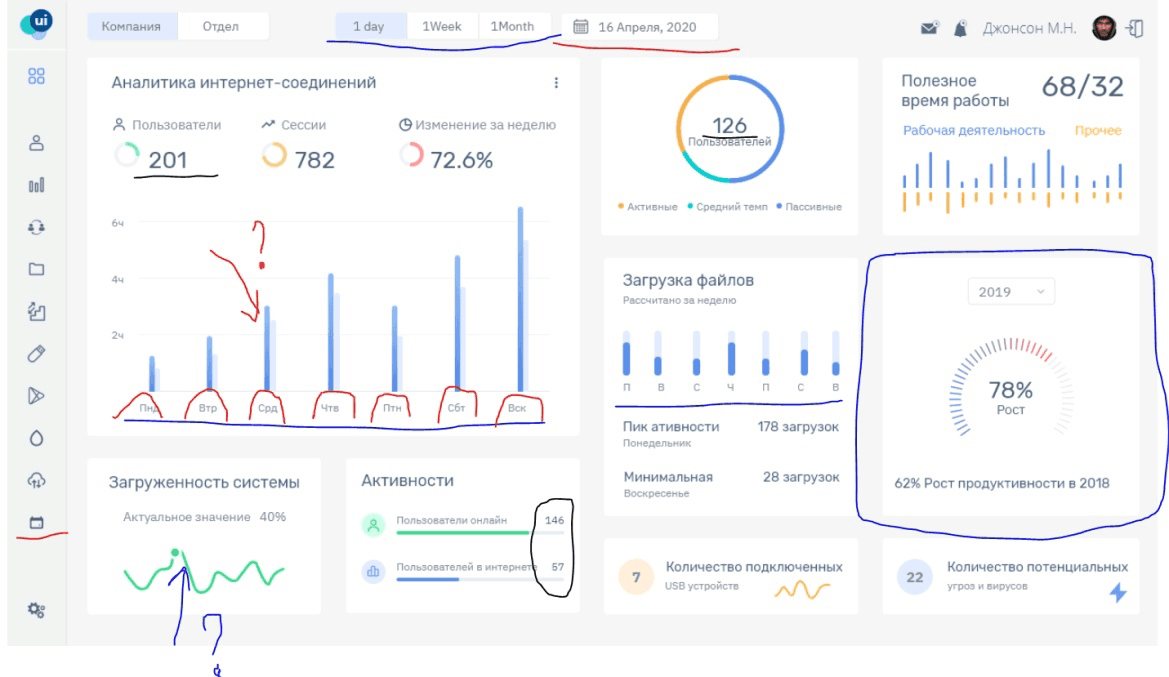Screen dimensions: 1169x677
Task: Click the internet users blue icon
Action: click(x=373, y=572)
